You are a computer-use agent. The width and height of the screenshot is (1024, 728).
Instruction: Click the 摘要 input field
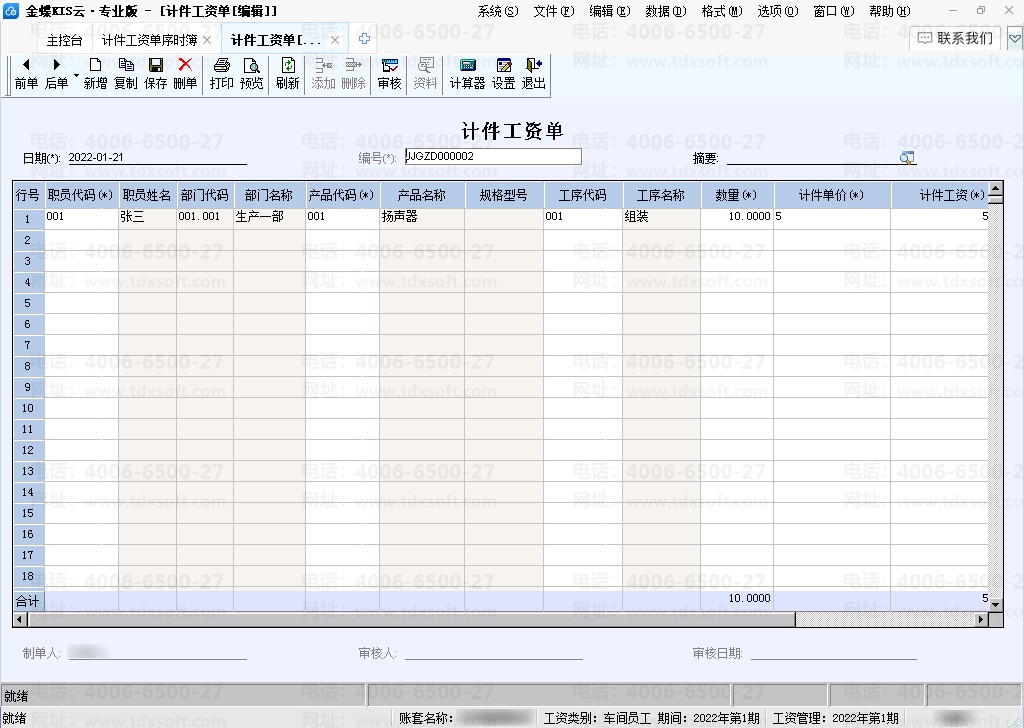click(x=812, y=157)
